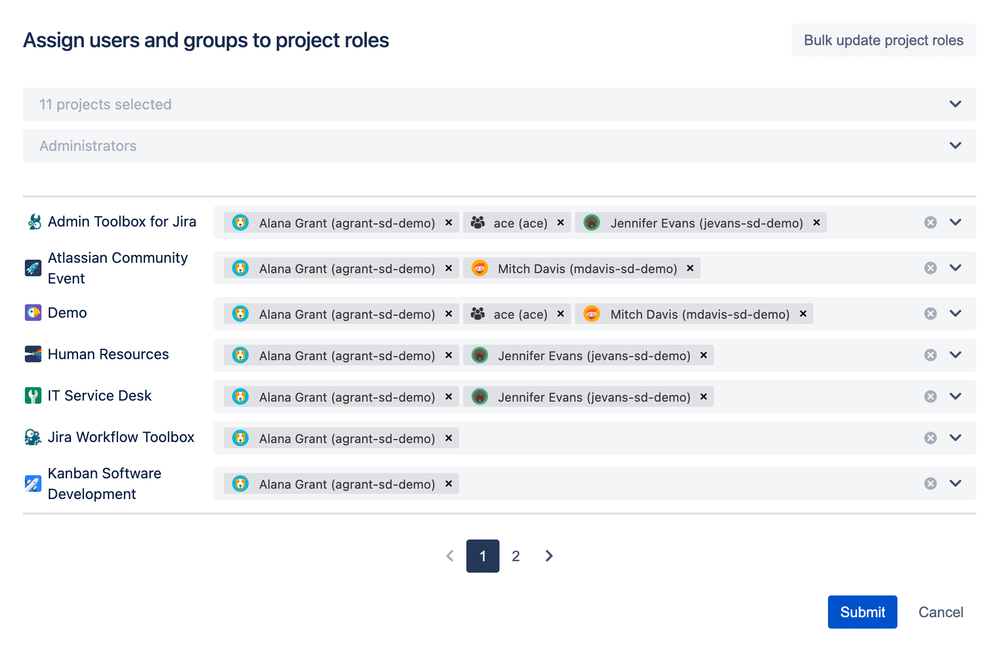Viewport: 999px width, 652px height.
Task: Click the Human Resources project icon
Action: tap(34, 354)
